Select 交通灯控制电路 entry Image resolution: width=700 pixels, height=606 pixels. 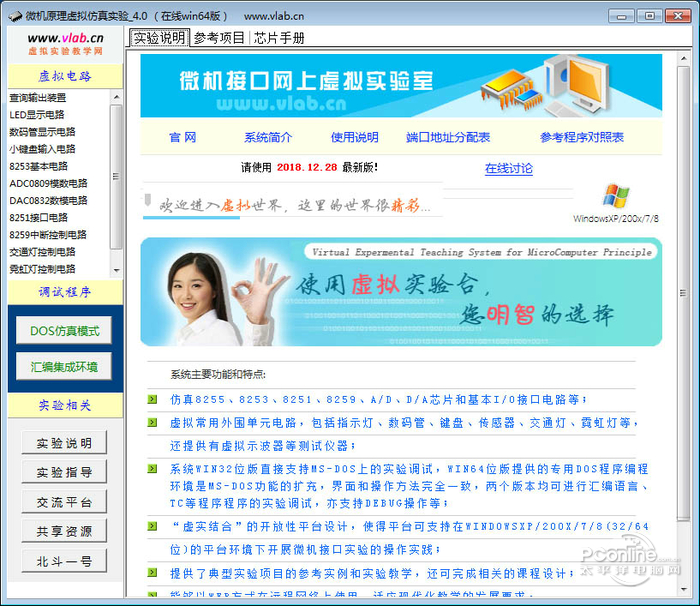[42, 252]
